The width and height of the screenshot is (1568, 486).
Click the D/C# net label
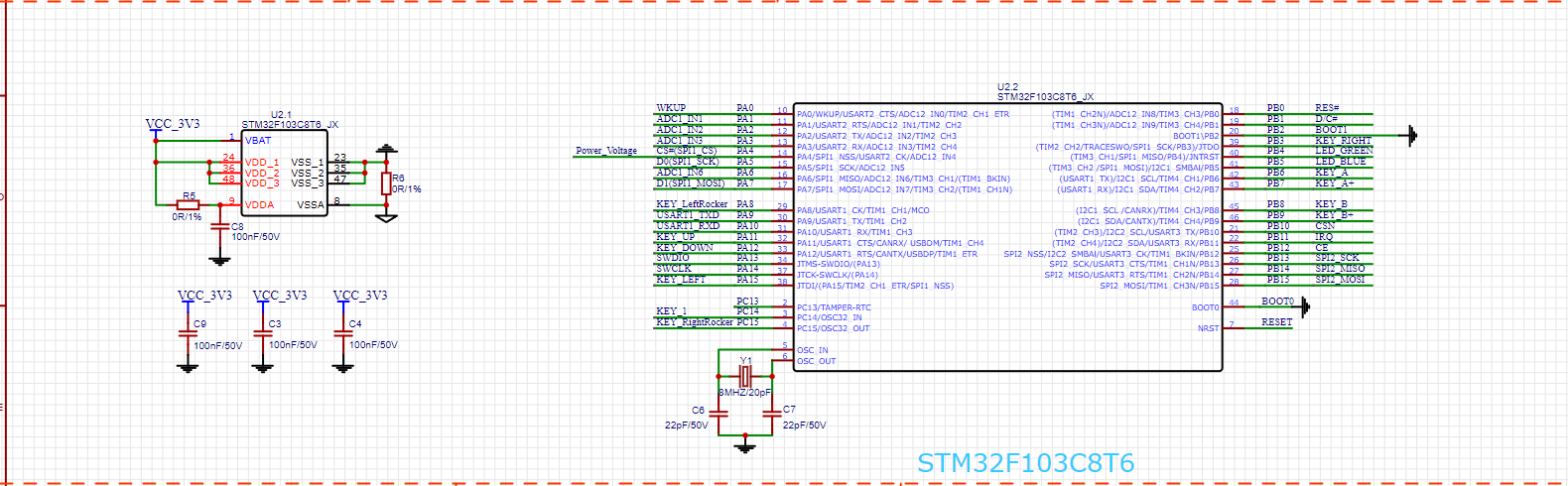pyautogui.click(x=1327, y=119)
